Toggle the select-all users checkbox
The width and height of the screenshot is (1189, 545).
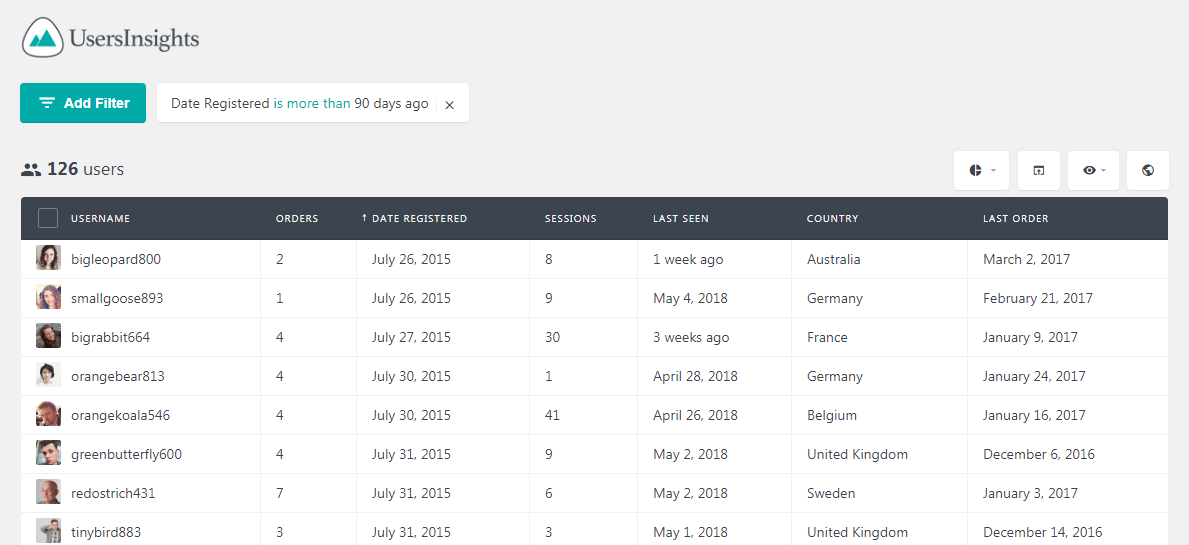point(48,218)
